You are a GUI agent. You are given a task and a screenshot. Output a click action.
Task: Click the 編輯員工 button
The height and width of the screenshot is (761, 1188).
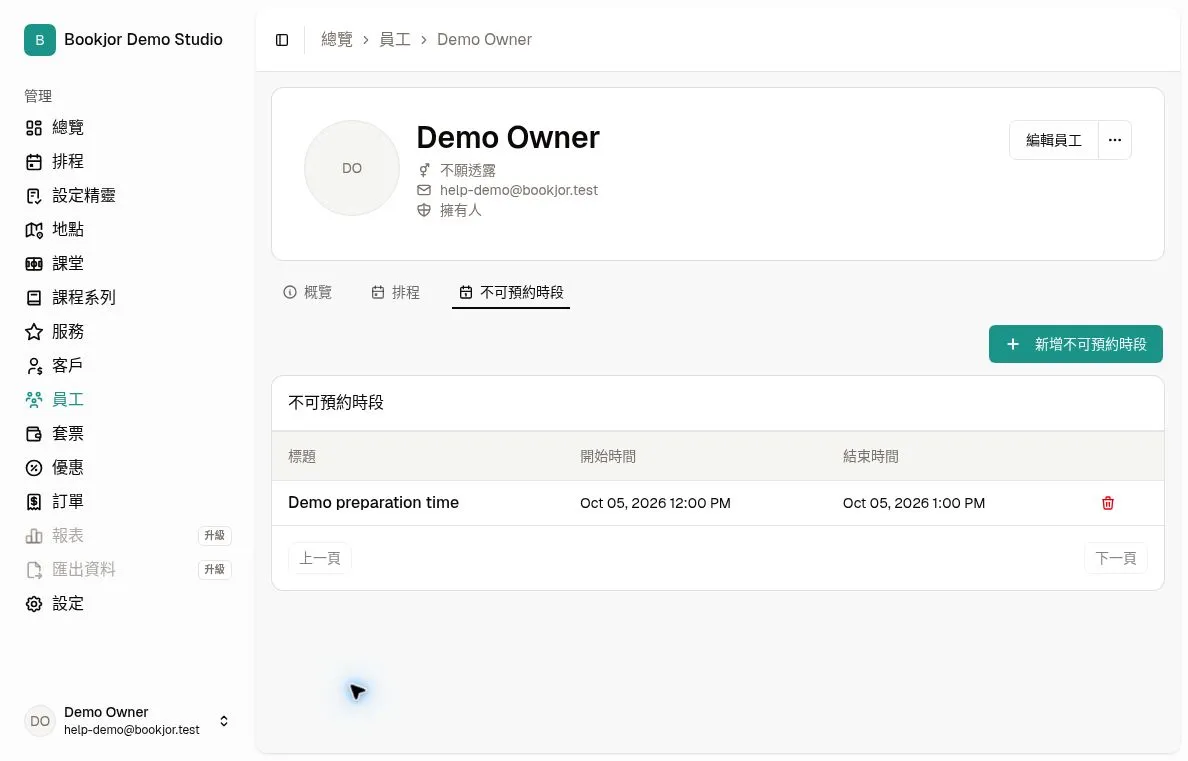1053,140
